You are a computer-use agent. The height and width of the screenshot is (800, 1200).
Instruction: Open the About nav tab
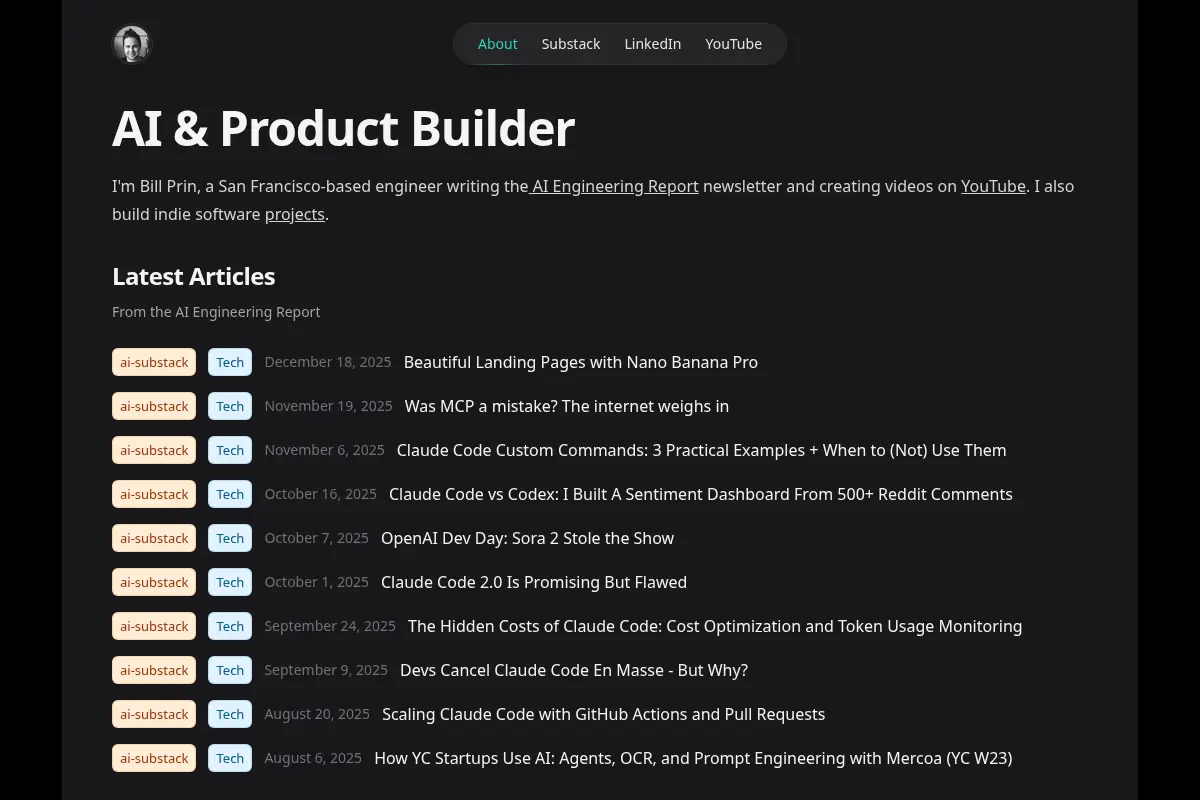point(497,44)
